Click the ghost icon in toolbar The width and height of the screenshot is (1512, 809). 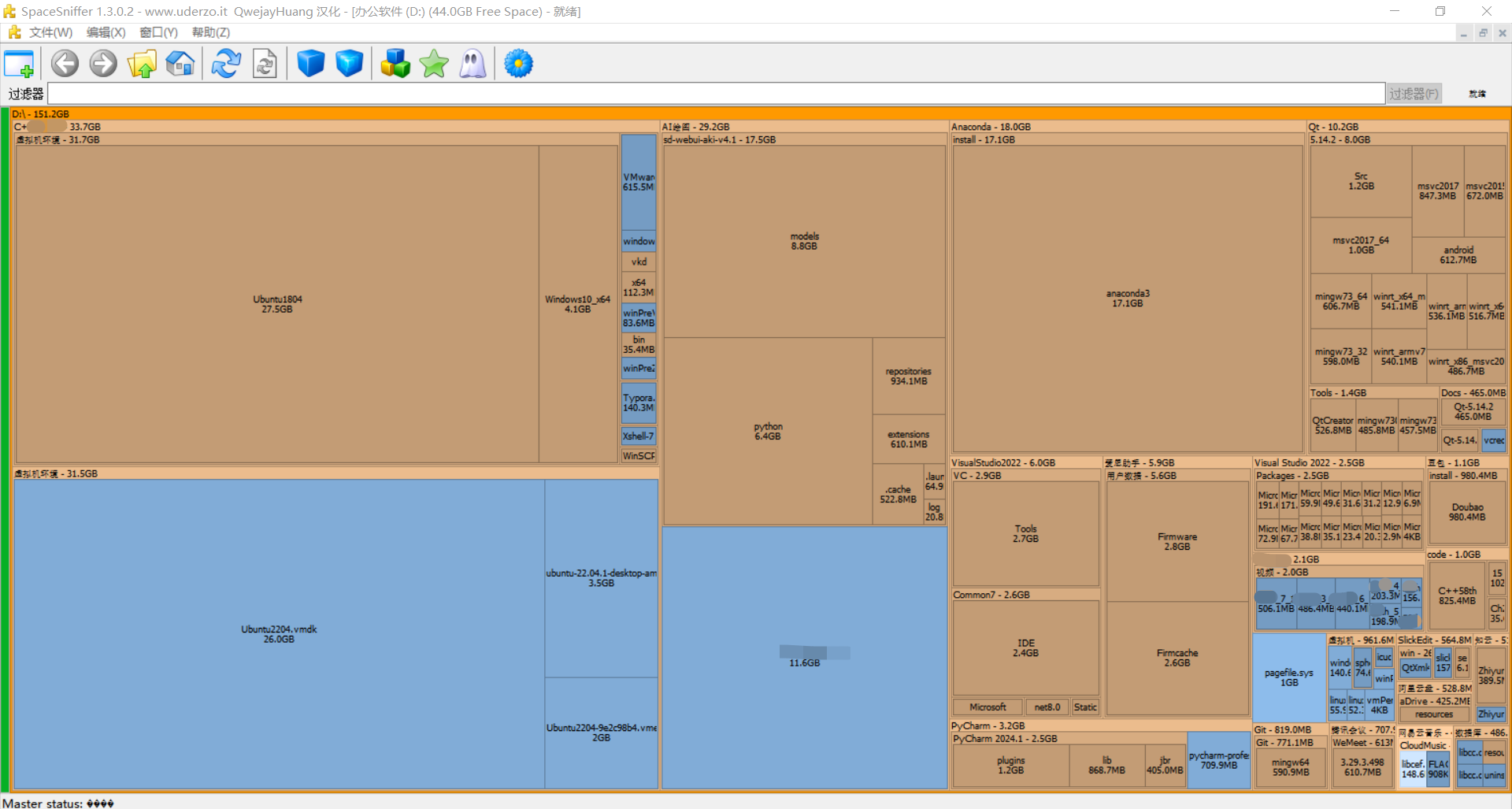[472, 64]
